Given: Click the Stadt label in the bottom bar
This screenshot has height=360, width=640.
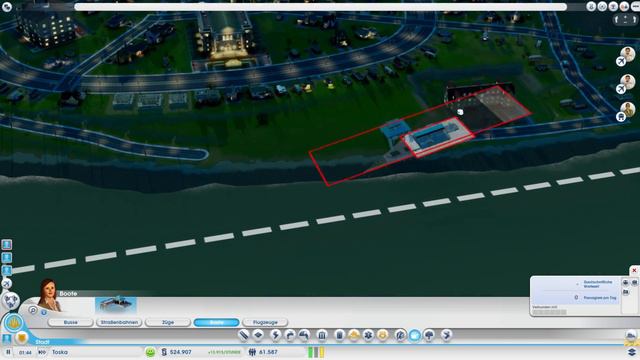Looking at the screenshot, I should click(42, 342).
